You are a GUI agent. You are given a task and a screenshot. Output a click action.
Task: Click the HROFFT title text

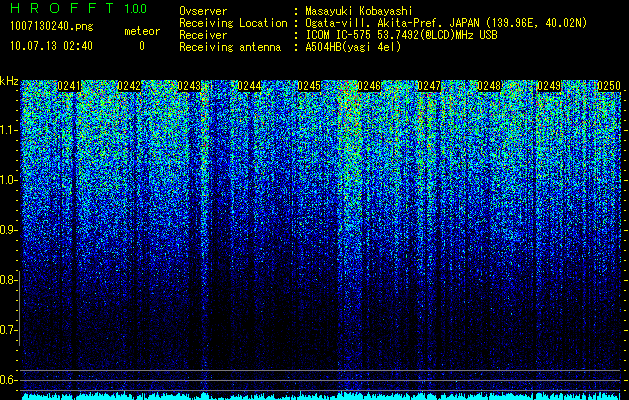[x=62, y=8]
